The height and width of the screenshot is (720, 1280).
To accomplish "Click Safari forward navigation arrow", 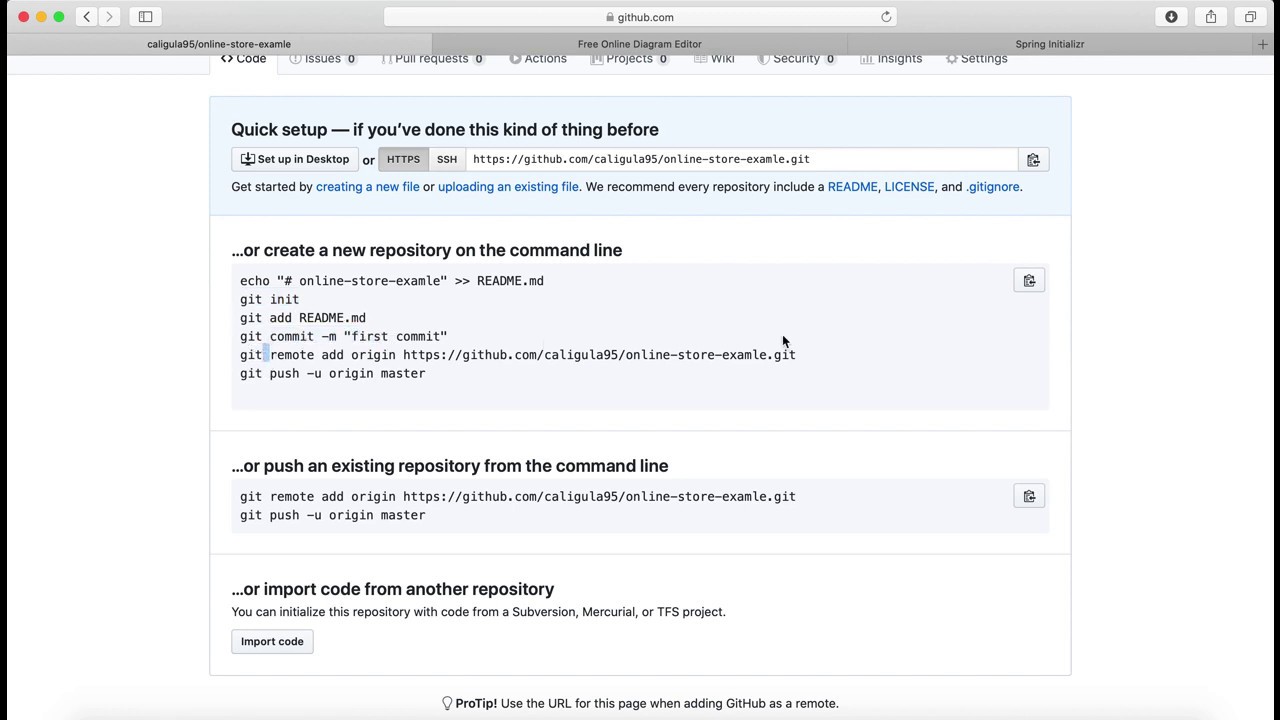I will 110,16.
